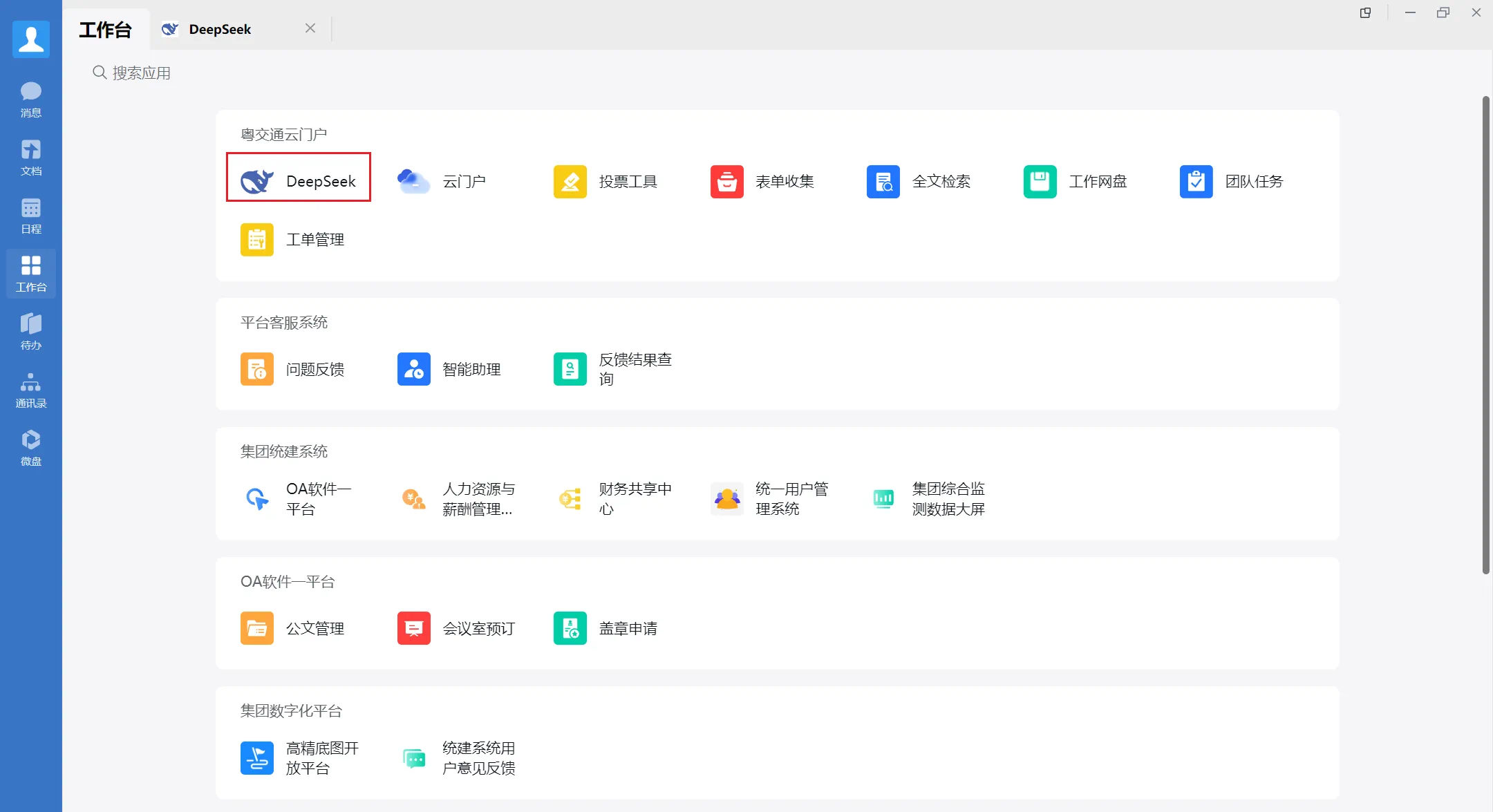Click the OA软件一平台 section heading

point(287,581)
